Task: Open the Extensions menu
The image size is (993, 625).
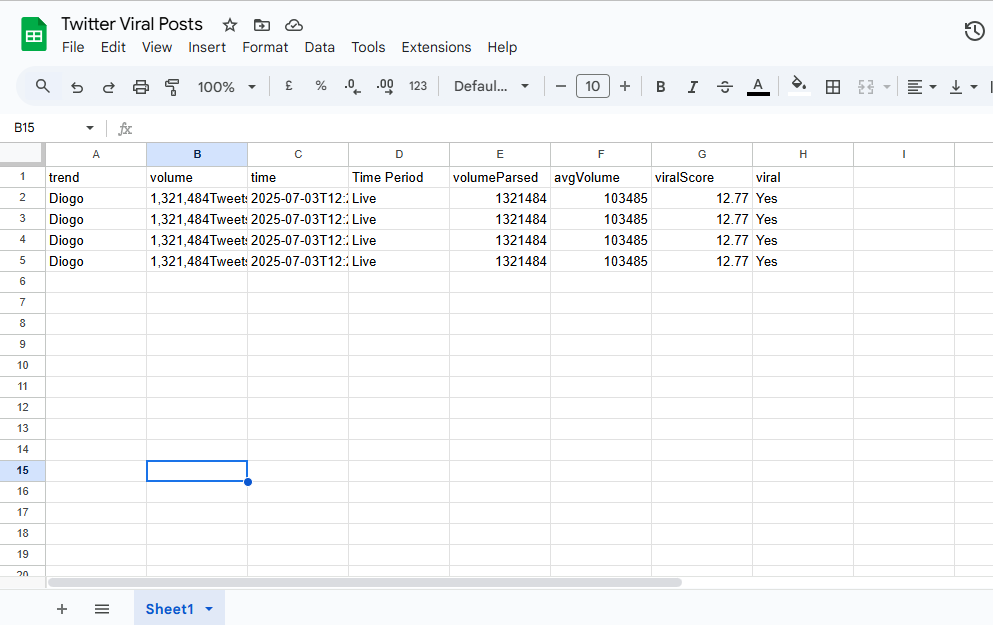Action: point(436,47)
